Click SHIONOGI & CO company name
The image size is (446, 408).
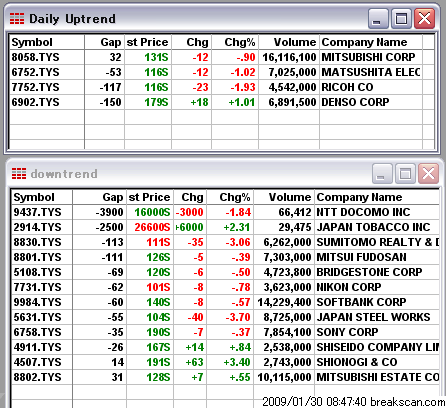pos(357,362)
